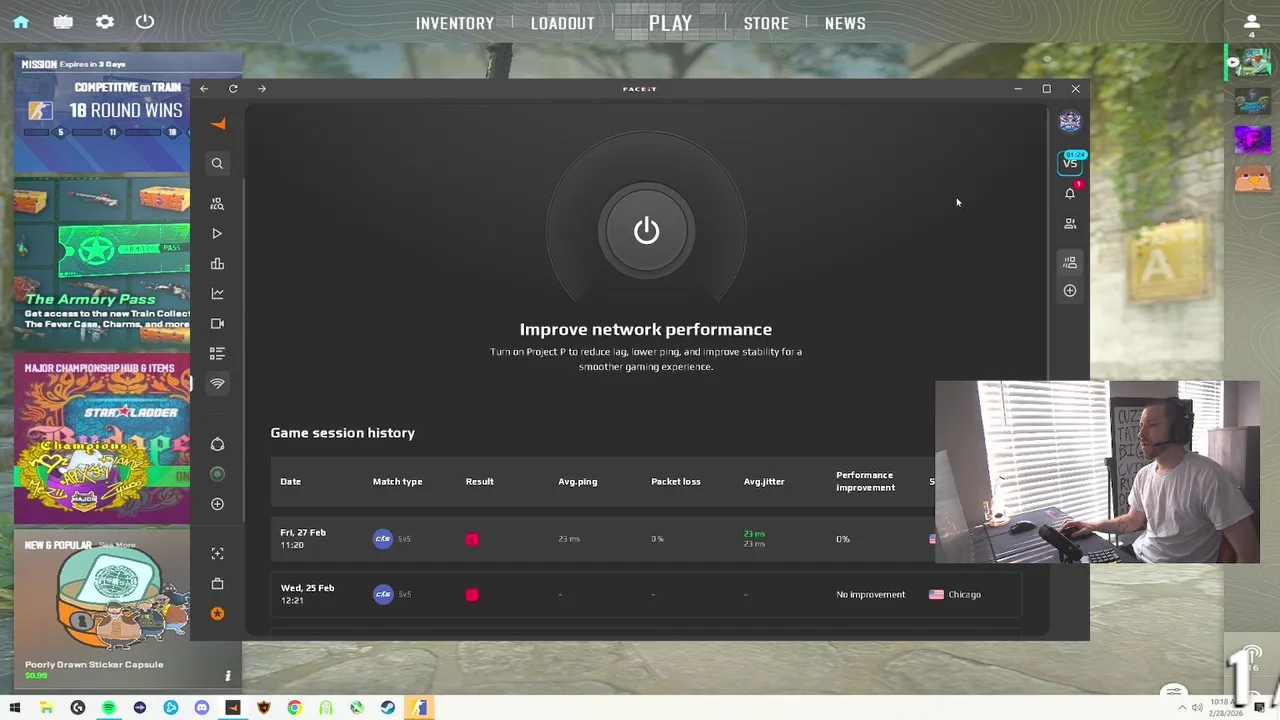
Task: Open the INVENTORY tab in CS2 menu
Action: (x=455, y=23)
